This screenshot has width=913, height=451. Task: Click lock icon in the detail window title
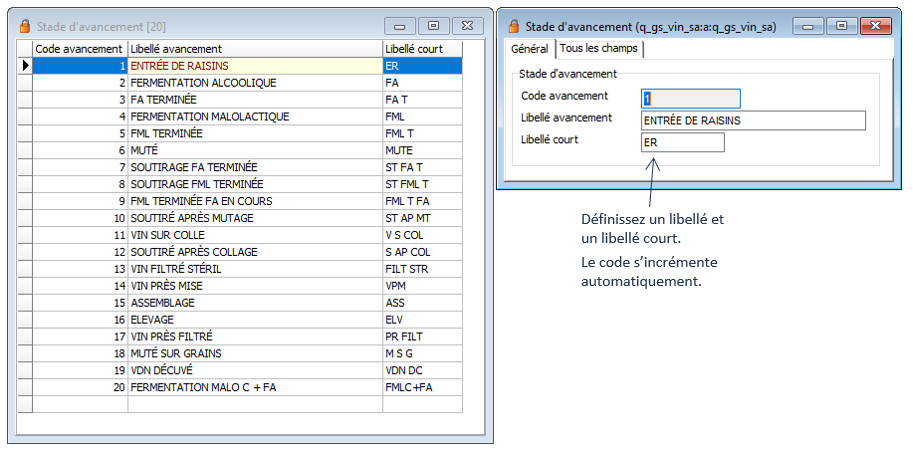pyautogui.click(x=515, y=26)
